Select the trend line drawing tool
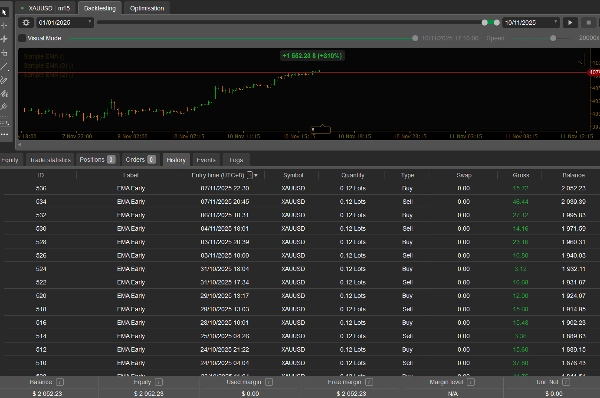The width and height of the screenshot is (600, 398). coord(4,67)
